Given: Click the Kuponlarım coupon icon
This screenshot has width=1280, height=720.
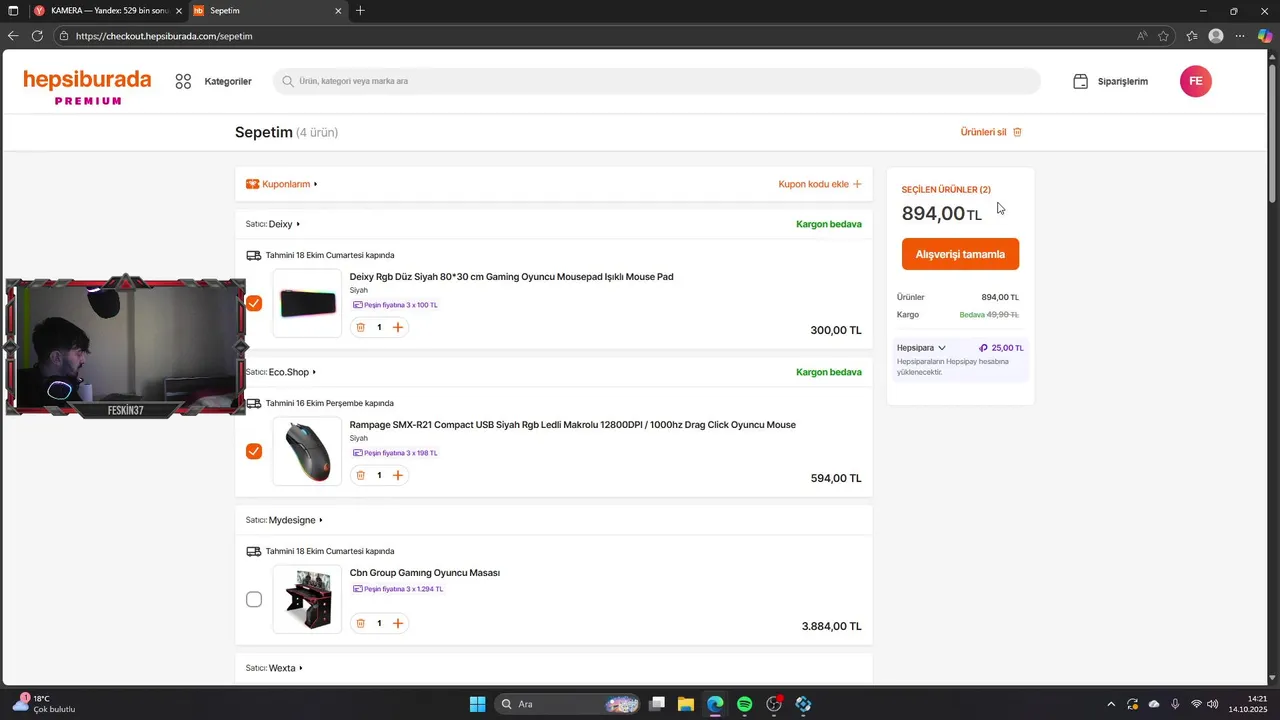Looking at the screenshot, I should click(x=252, y=184).
